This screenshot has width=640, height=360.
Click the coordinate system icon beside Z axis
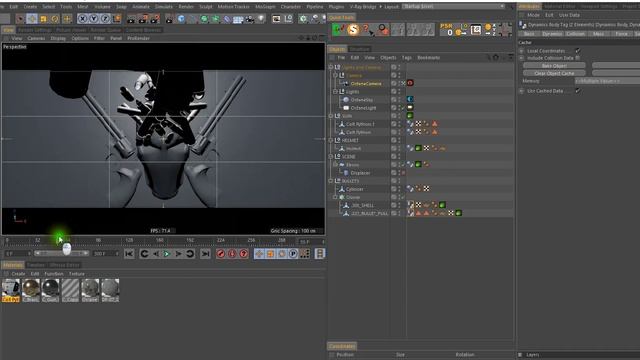[x=117, y=19]
